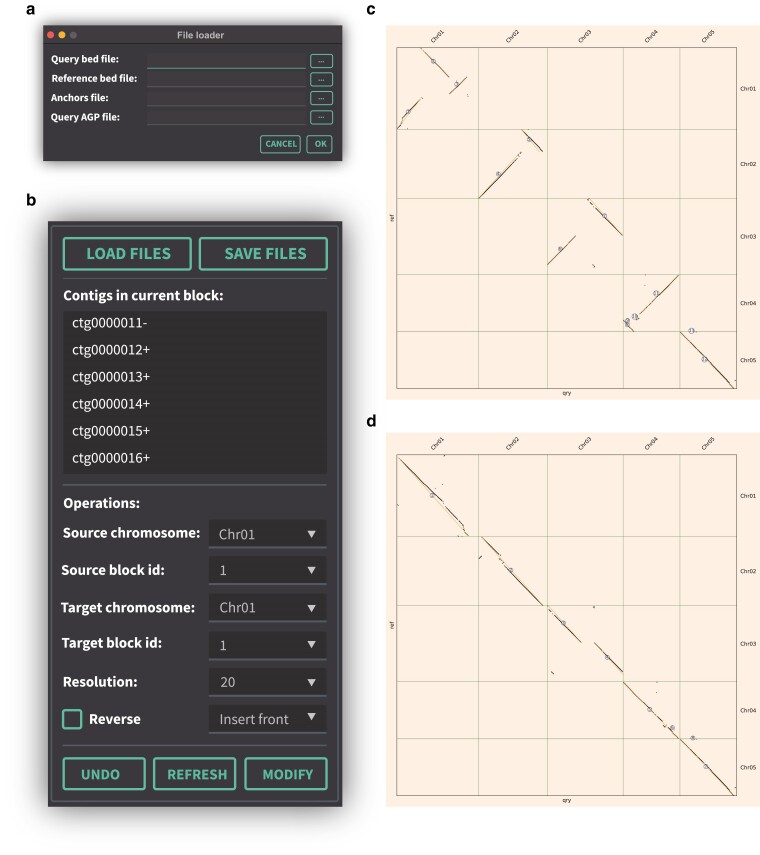Confirm File loader with OK

[x=319, y=144]
